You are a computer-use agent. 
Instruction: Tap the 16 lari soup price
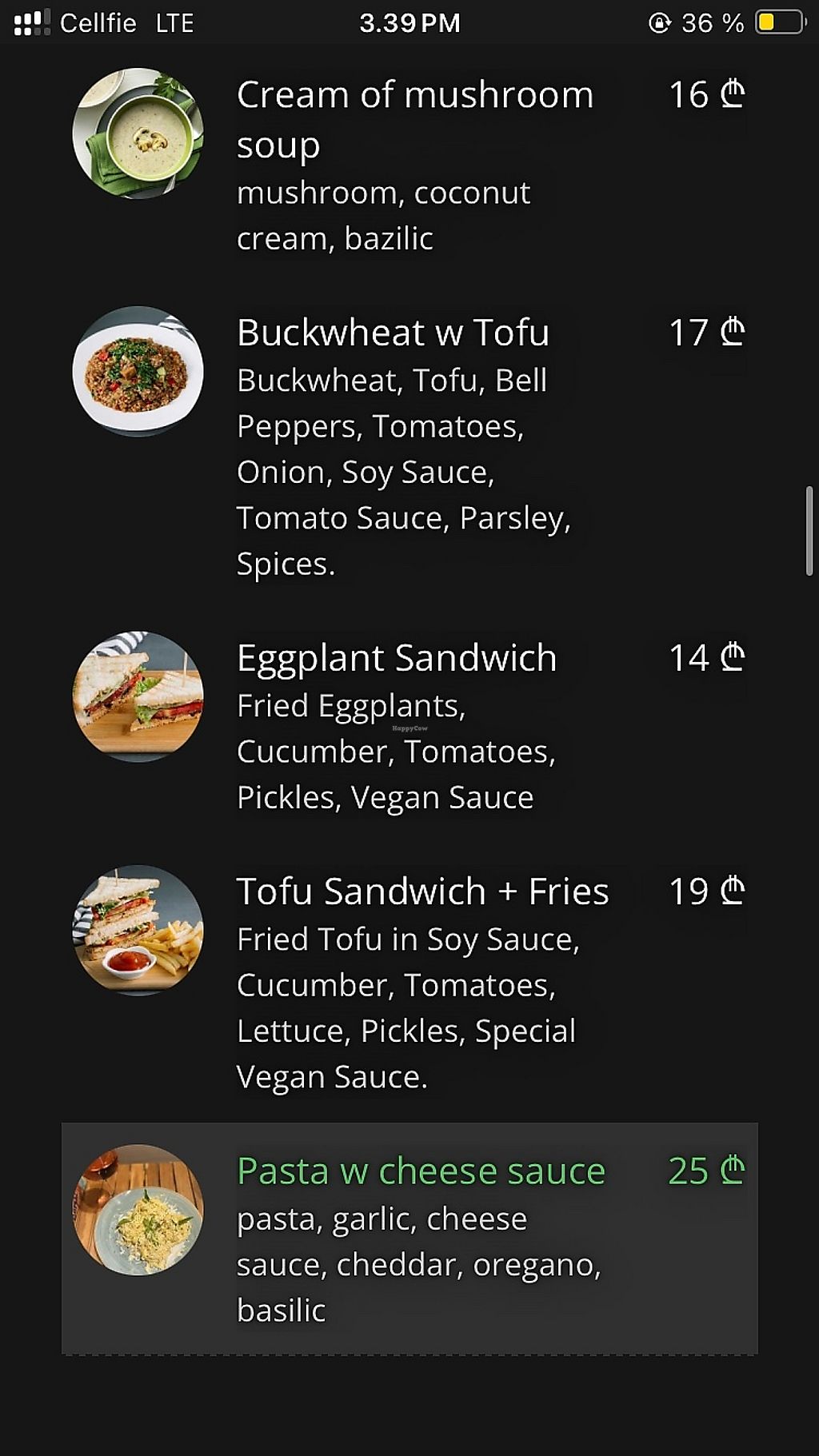[706, 94]
